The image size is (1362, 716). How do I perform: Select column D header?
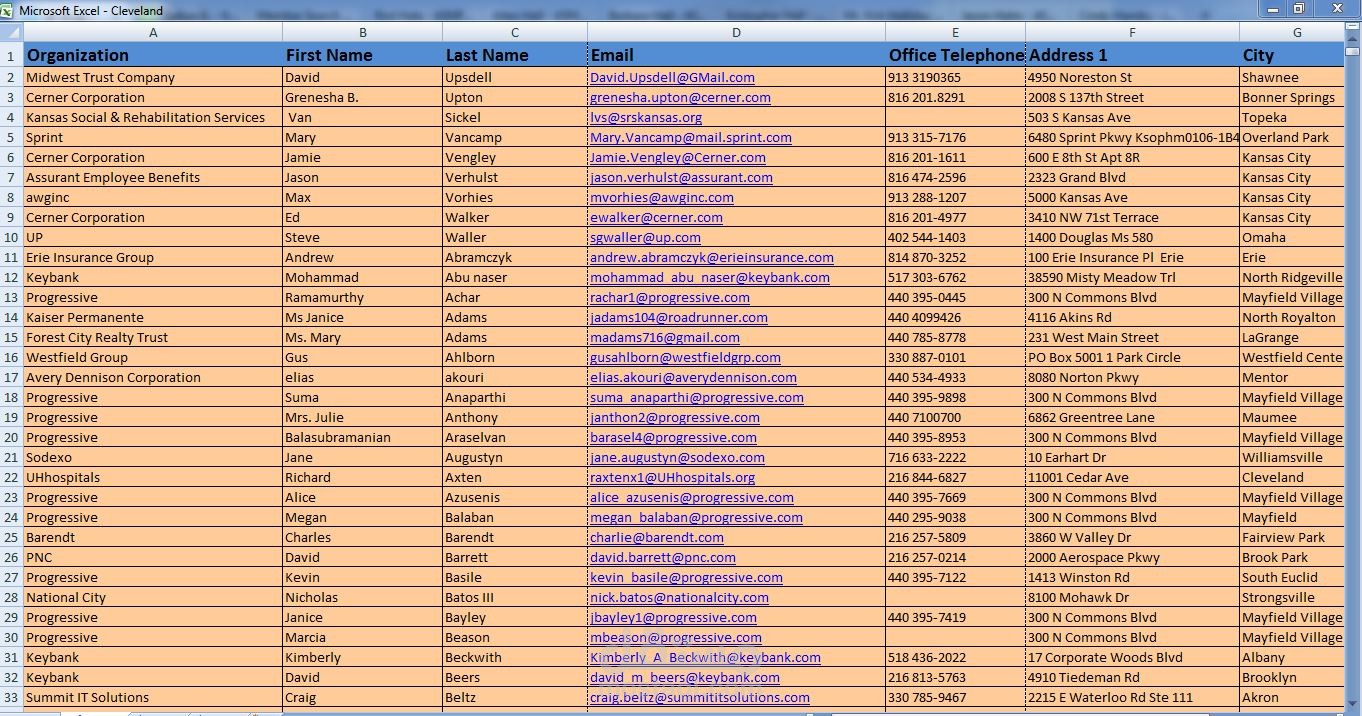736,32
